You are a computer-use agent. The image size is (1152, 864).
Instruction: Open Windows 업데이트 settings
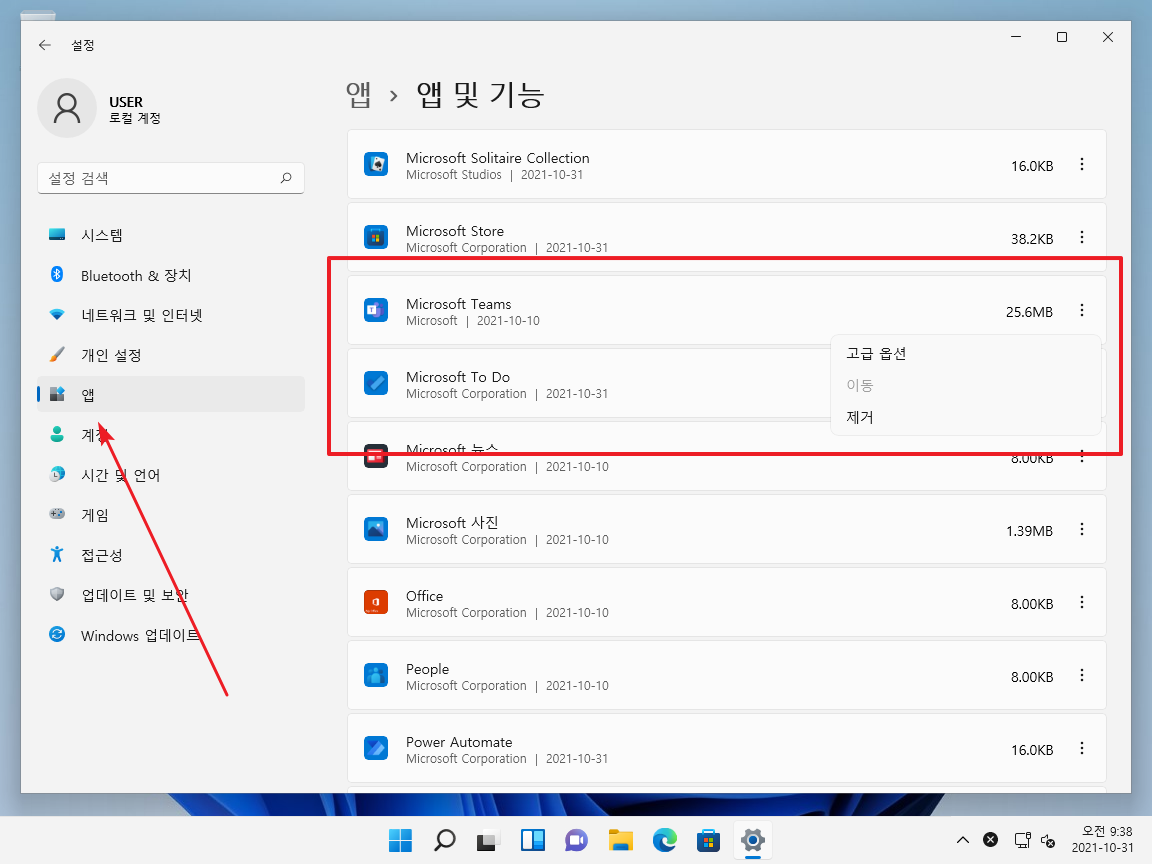(x=170, y=636)
